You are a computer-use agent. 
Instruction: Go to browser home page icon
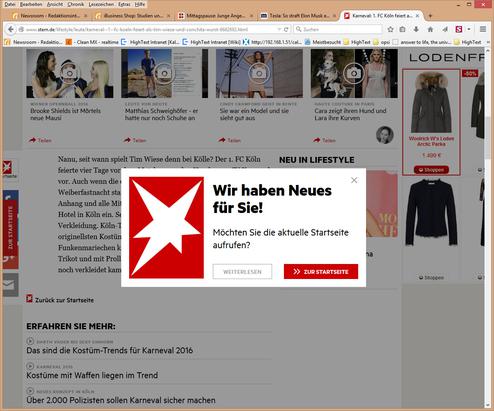[x=430, y=29]
